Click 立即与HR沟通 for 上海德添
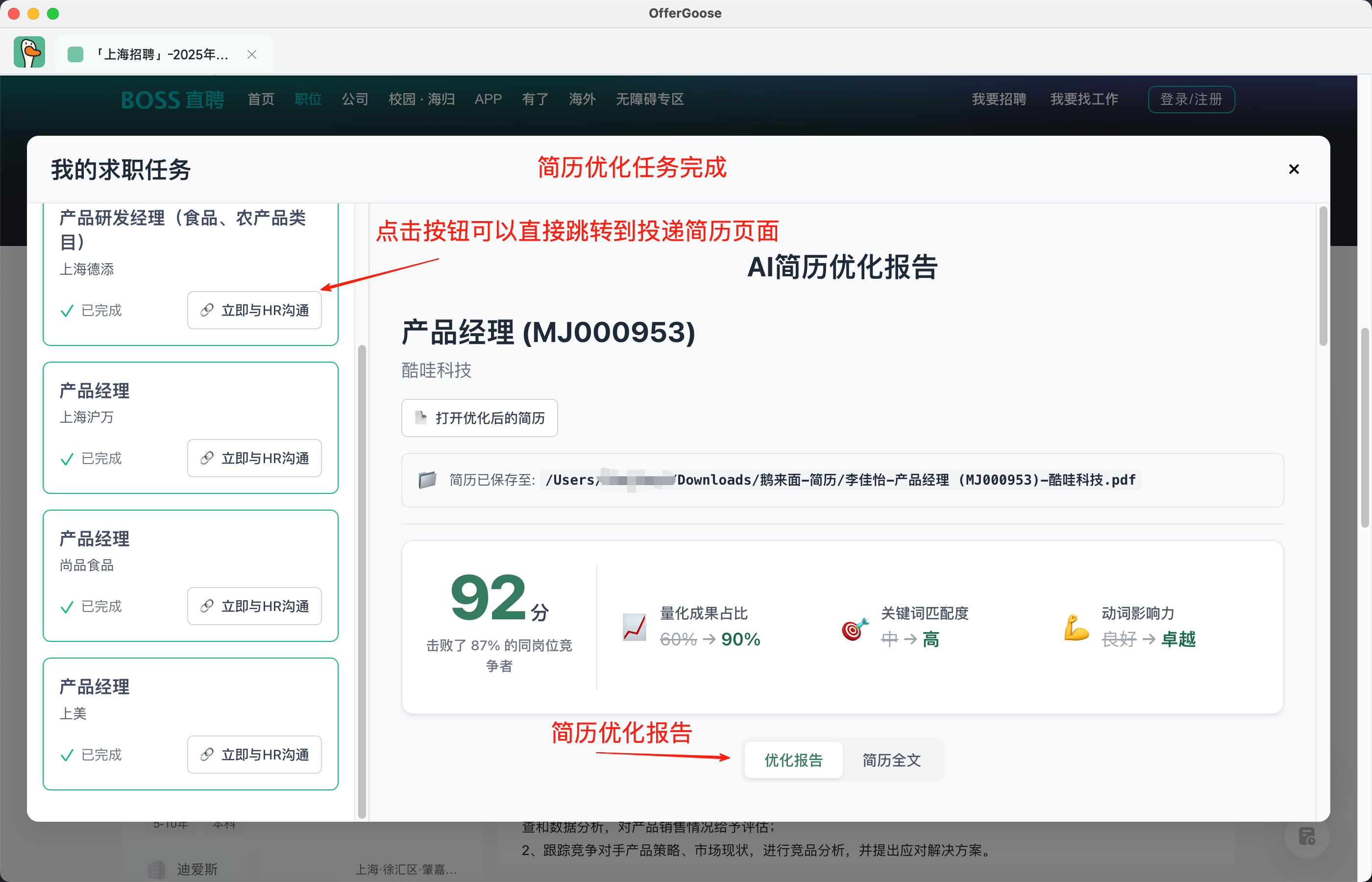The image size is (1372, 882). tap(254, 310)
